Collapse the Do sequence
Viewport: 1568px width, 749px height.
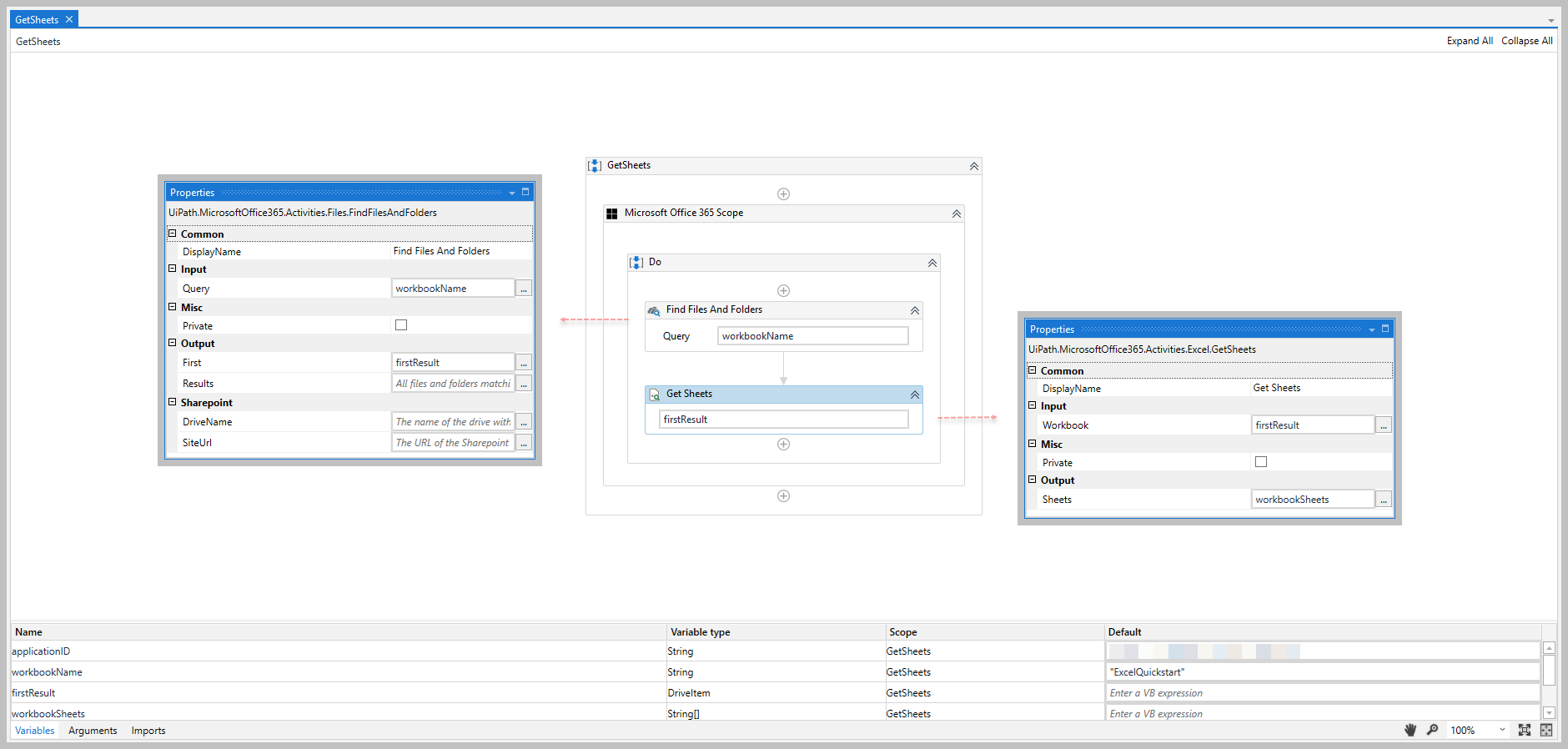coord(932,263)
